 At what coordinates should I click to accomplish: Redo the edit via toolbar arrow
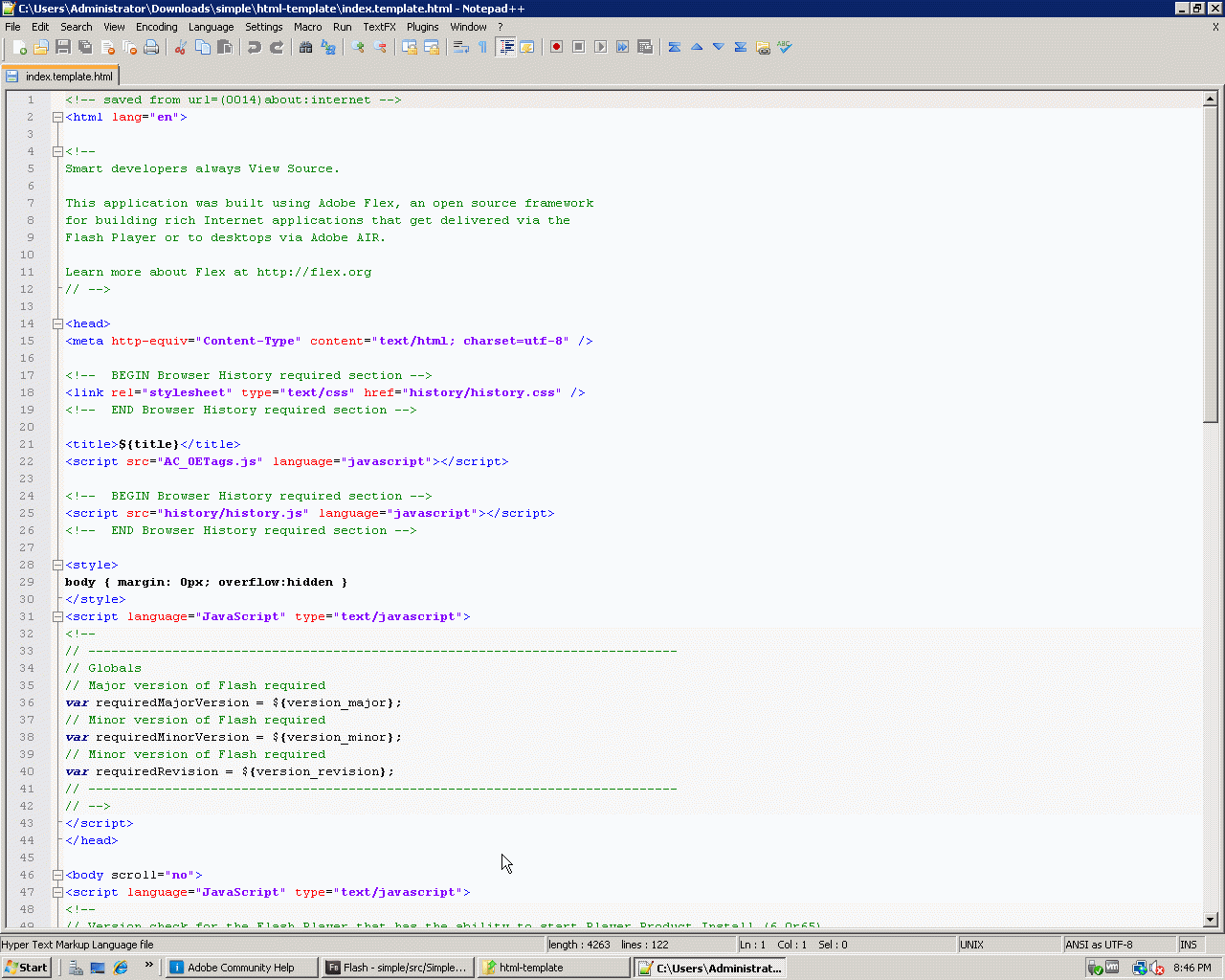(x=277, y=47)
